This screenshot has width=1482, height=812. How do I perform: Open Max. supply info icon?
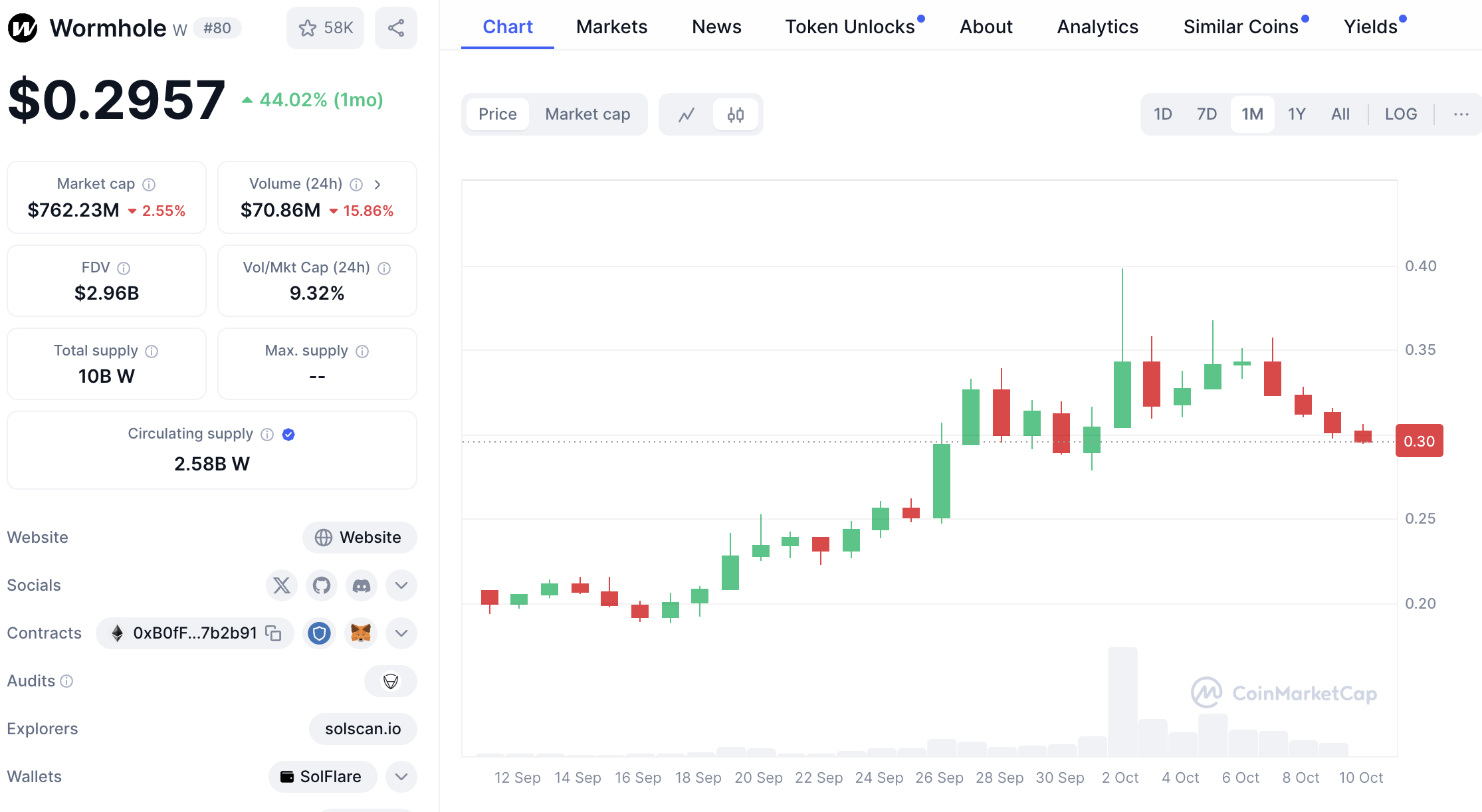click(362, 351)
